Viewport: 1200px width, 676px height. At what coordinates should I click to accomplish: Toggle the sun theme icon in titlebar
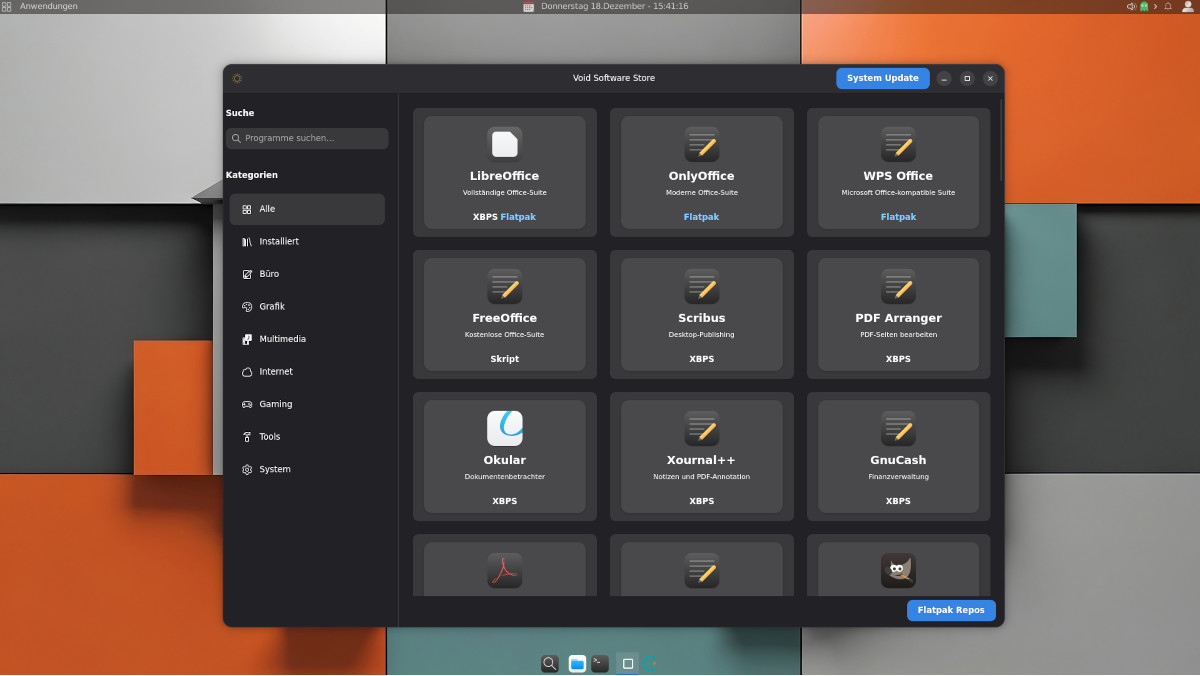tap(237, 78)
